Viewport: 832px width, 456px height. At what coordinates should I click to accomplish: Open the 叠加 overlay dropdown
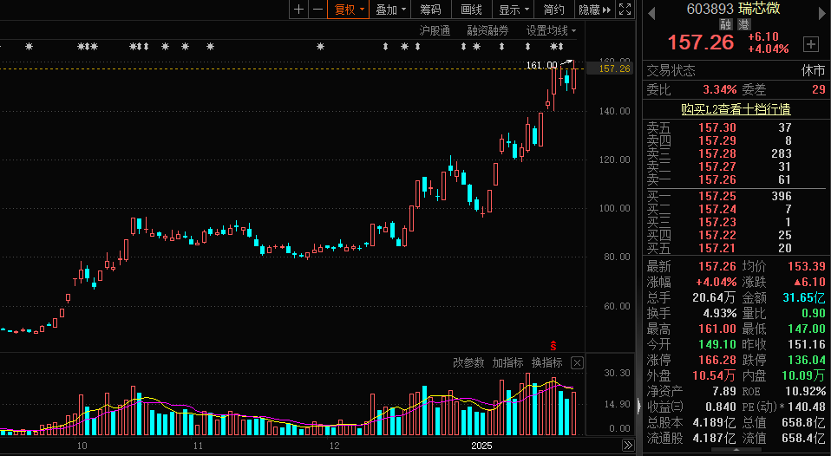coord(390,10)
